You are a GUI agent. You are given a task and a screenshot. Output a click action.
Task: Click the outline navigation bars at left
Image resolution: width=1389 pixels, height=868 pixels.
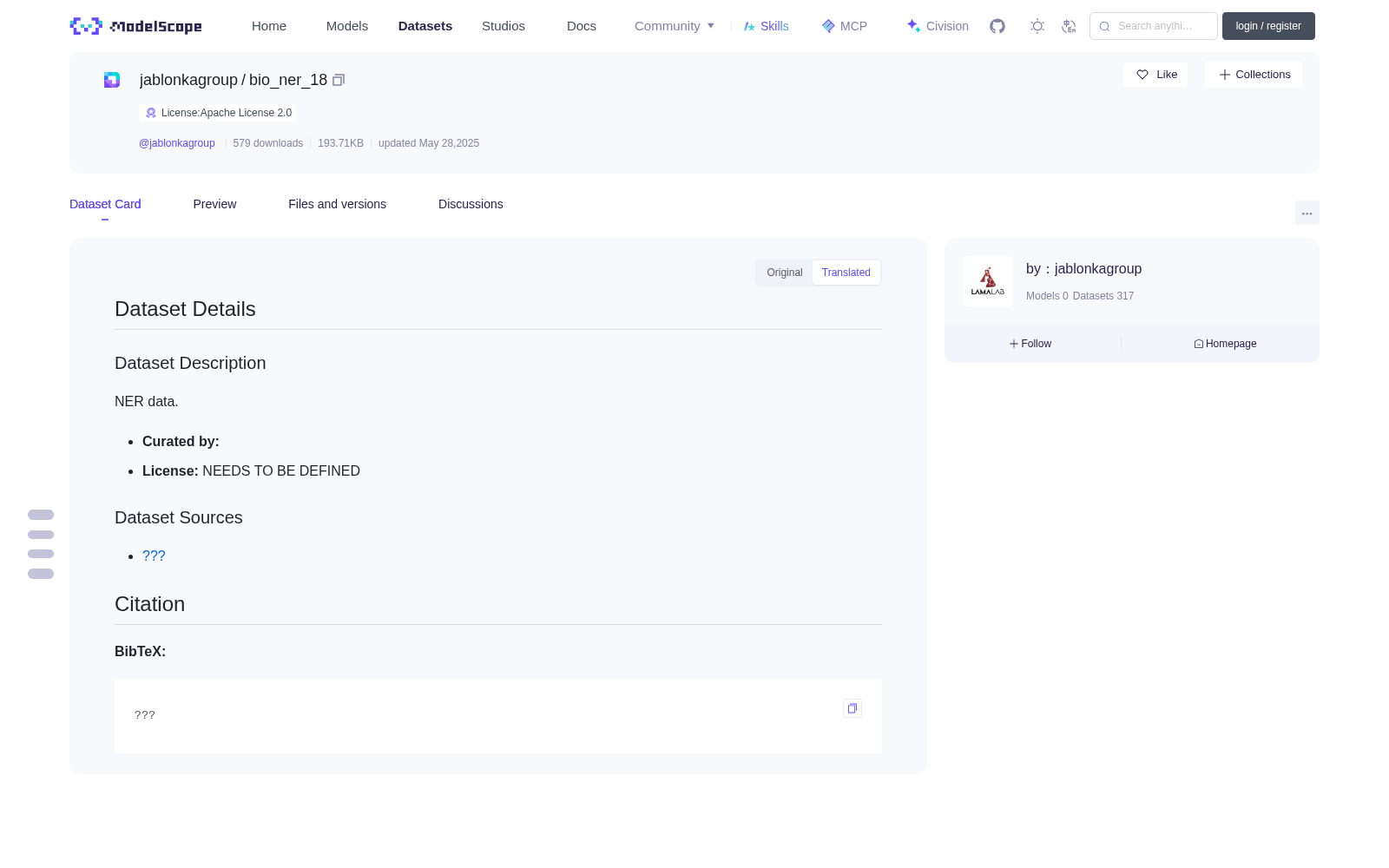tap(41, 544)
